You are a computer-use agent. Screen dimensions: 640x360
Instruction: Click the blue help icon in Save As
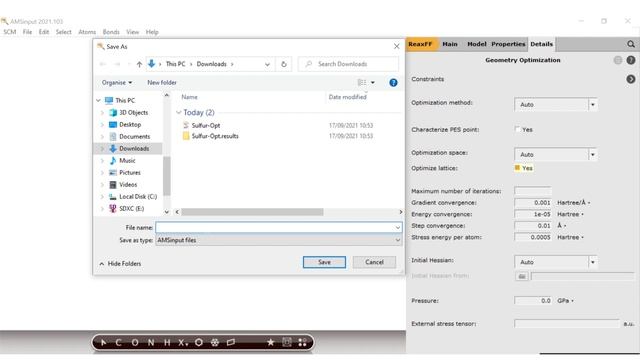[393, 83]
